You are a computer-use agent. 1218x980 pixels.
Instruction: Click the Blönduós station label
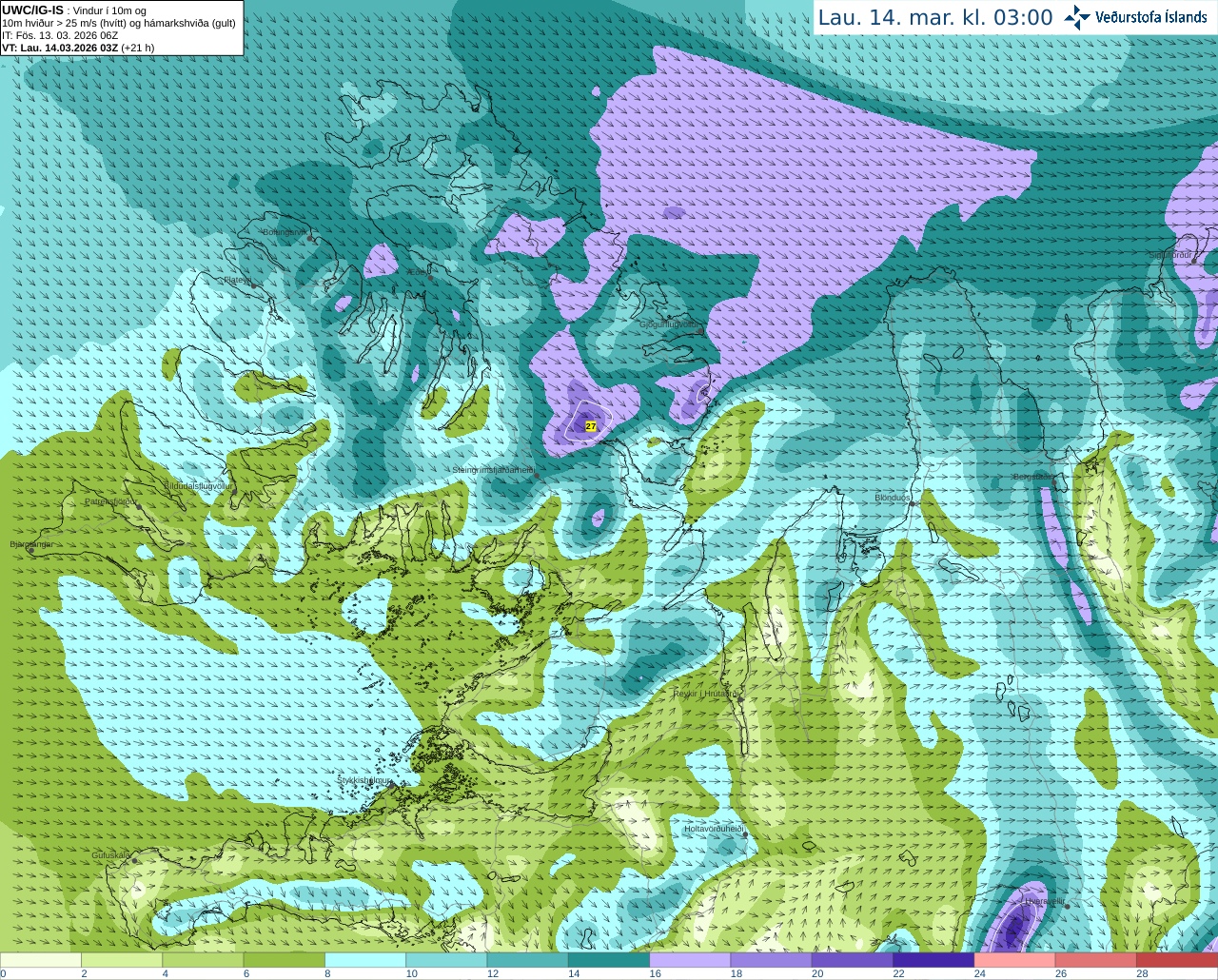[893, 498]
